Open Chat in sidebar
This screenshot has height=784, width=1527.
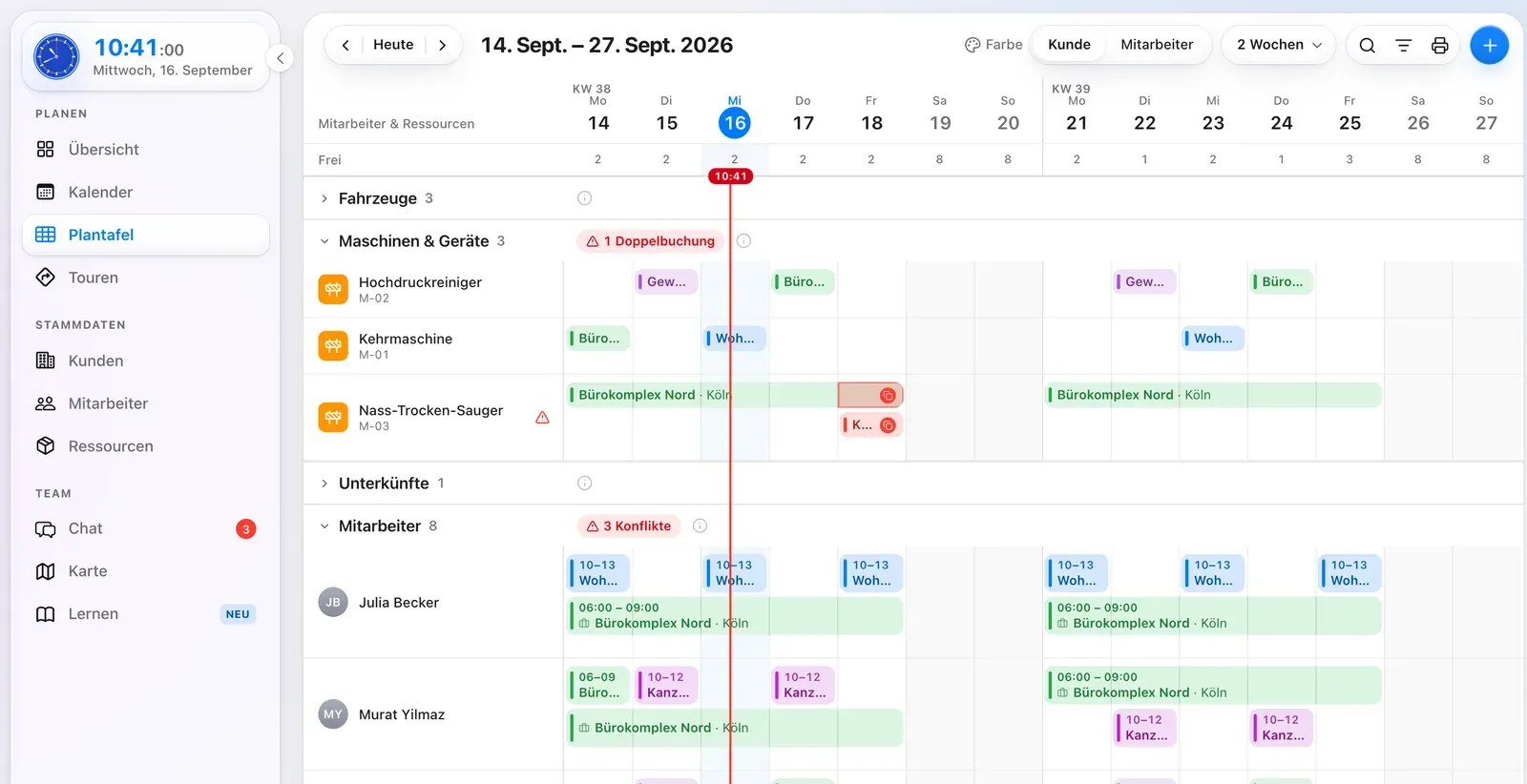[146, 528]
